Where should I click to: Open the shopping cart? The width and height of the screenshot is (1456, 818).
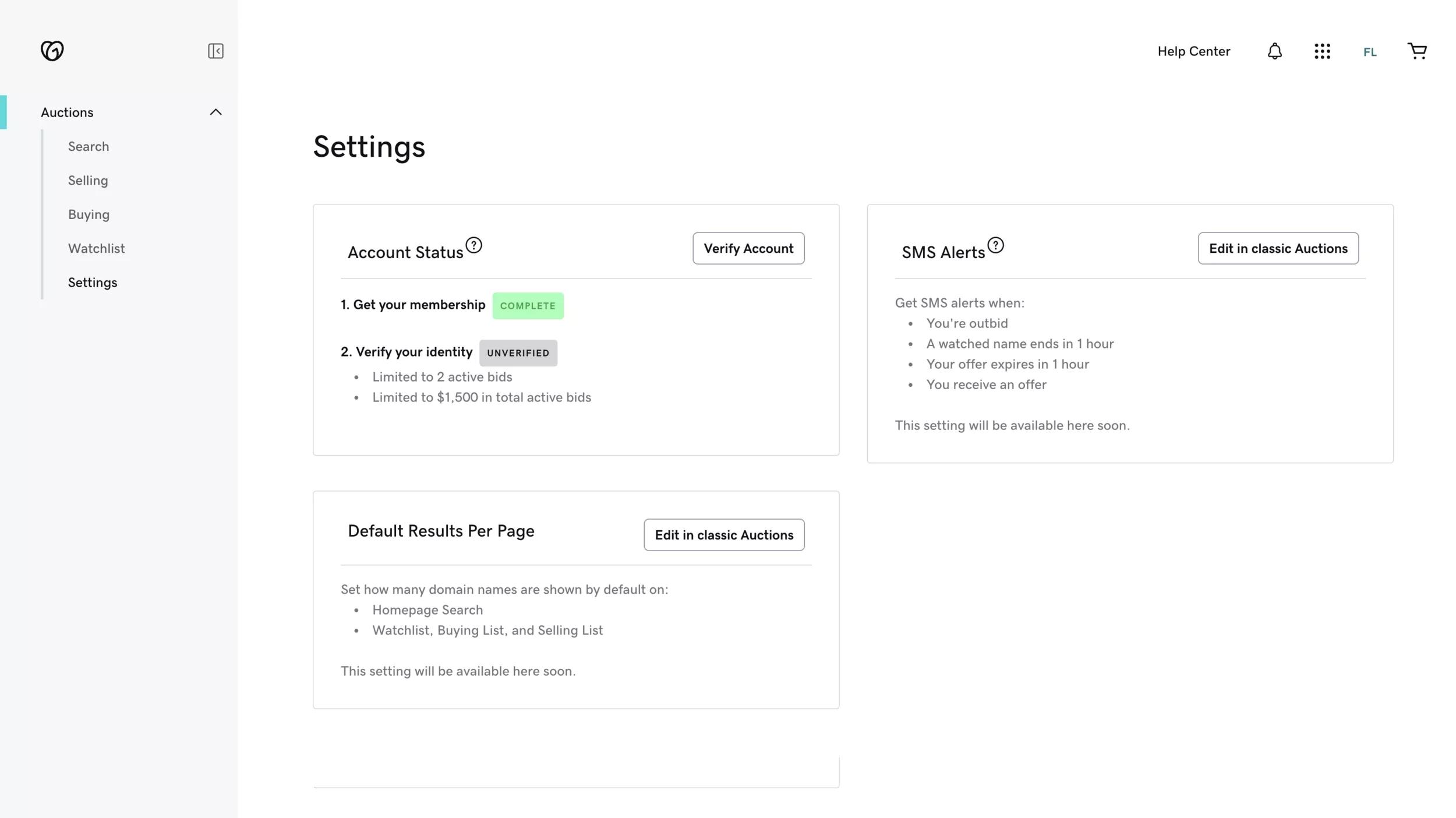(x=1417, y=51)
